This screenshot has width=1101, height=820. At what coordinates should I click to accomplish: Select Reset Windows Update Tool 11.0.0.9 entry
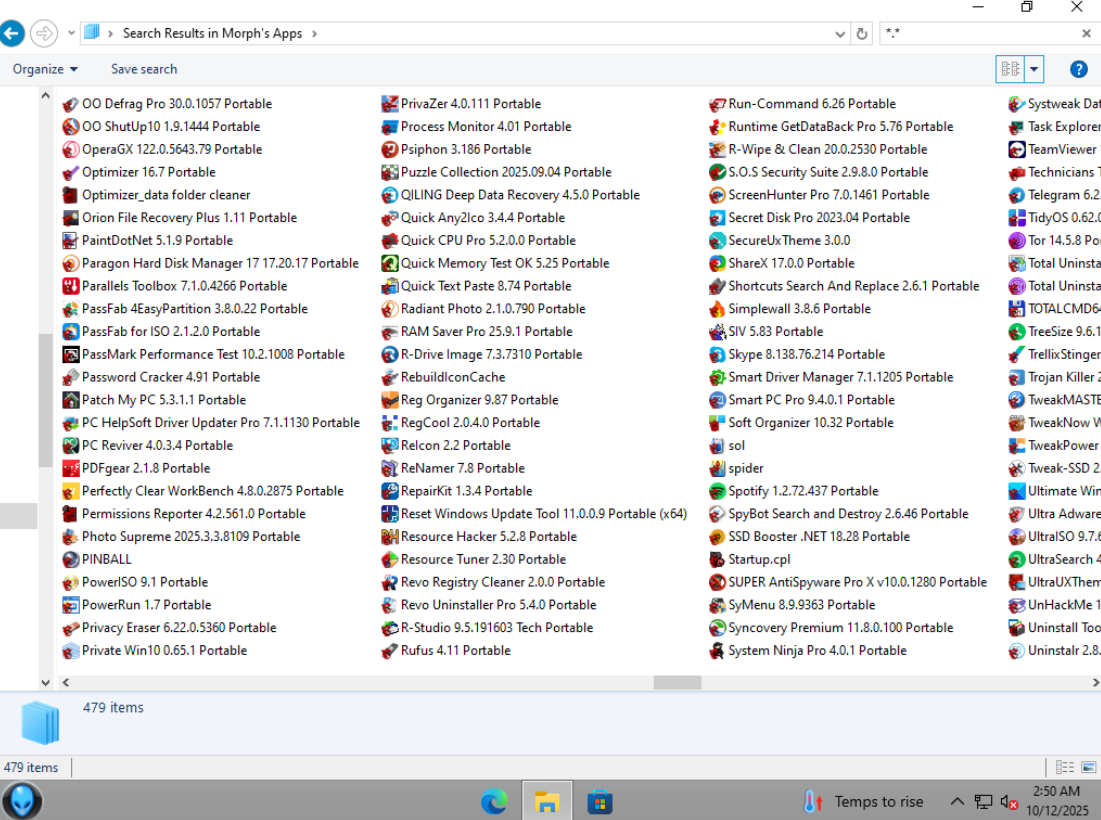point(534,514)
